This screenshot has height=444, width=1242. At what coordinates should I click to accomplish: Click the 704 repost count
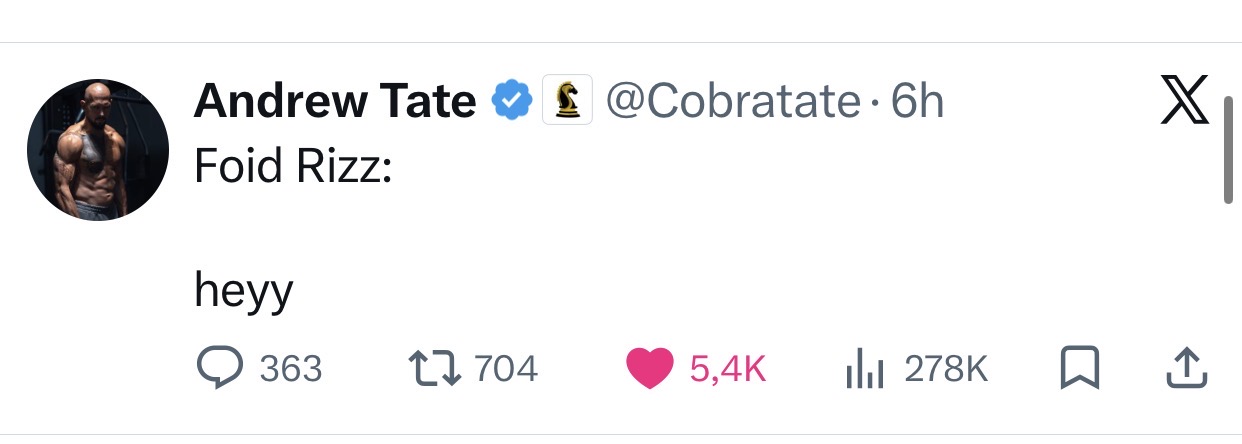[x=506, y=370]
